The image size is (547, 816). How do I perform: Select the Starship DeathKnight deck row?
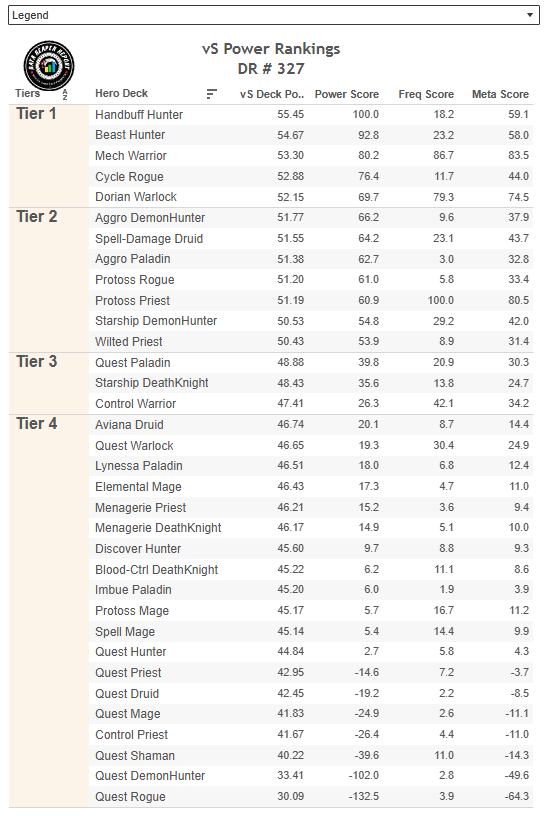(x=311, y=383)
